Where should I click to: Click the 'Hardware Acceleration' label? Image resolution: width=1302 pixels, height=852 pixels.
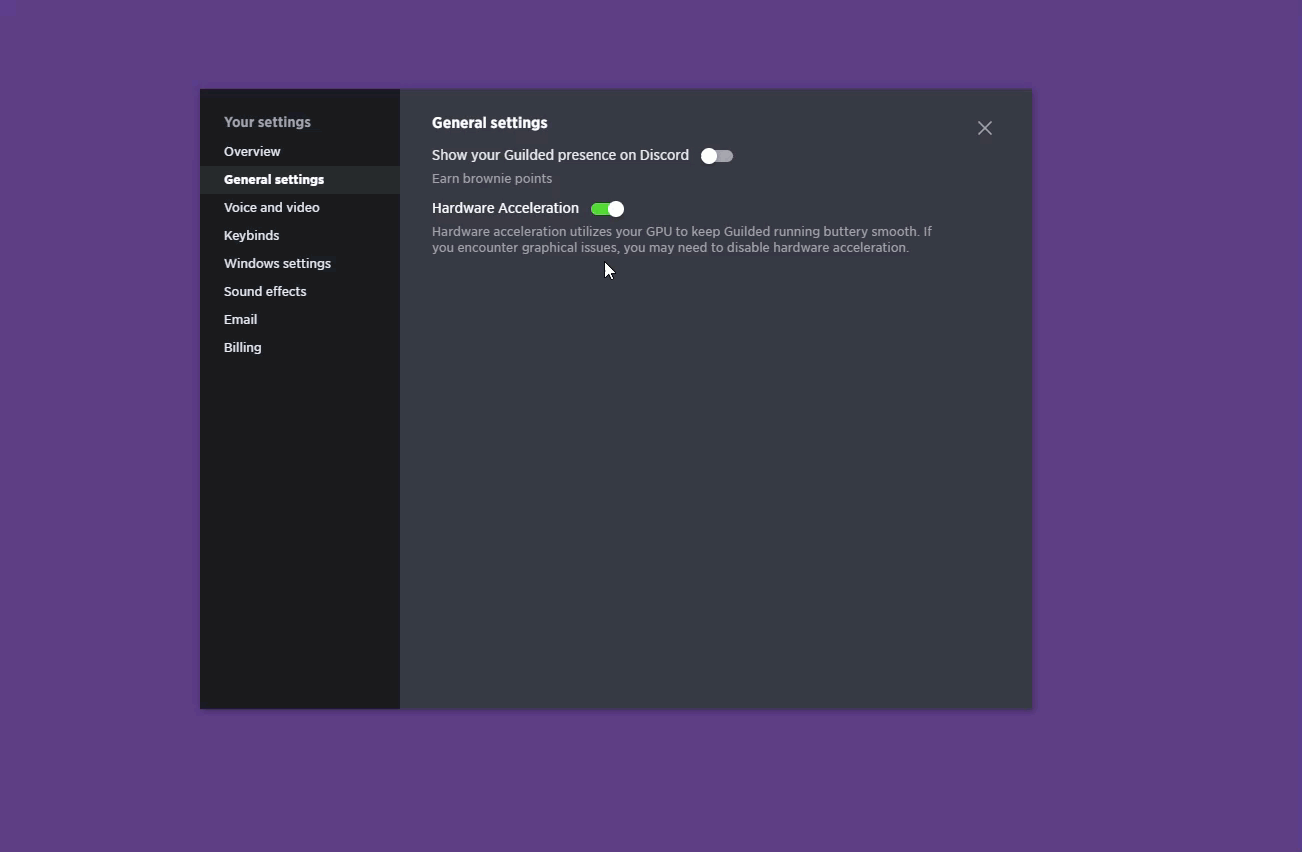pyautogui.click(x=505, y=208)
